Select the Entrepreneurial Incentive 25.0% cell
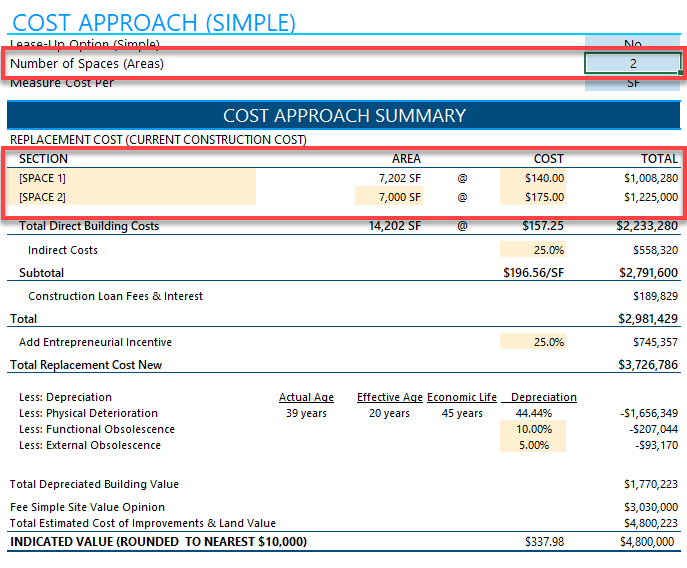Image resolution: width=687 pixels, height=568 pixels. [x=533, y=342]
